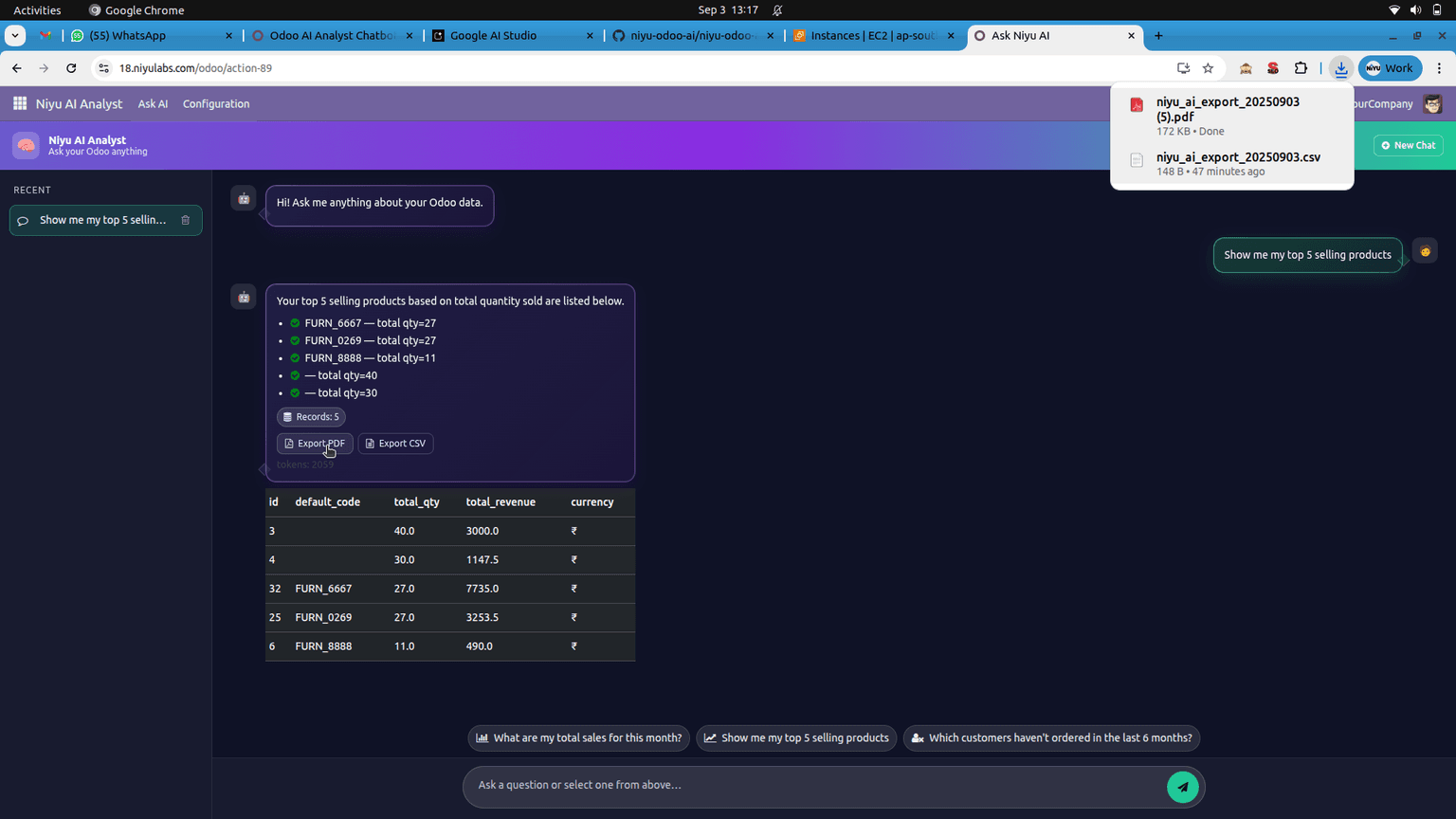This screenshot has height=819, width=1456.
Task: Open the system status tray menu
Action: [1417, 10]
